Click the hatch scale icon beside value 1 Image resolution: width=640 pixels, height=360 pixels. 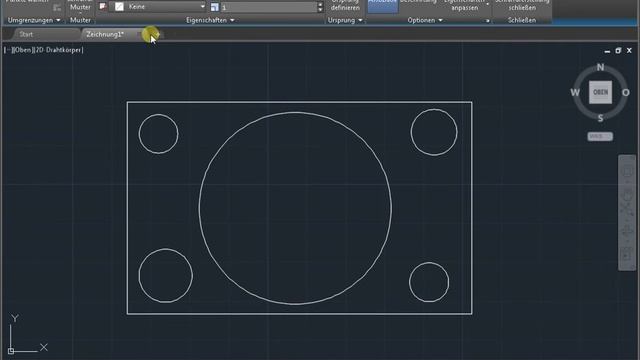click(215, 7)
